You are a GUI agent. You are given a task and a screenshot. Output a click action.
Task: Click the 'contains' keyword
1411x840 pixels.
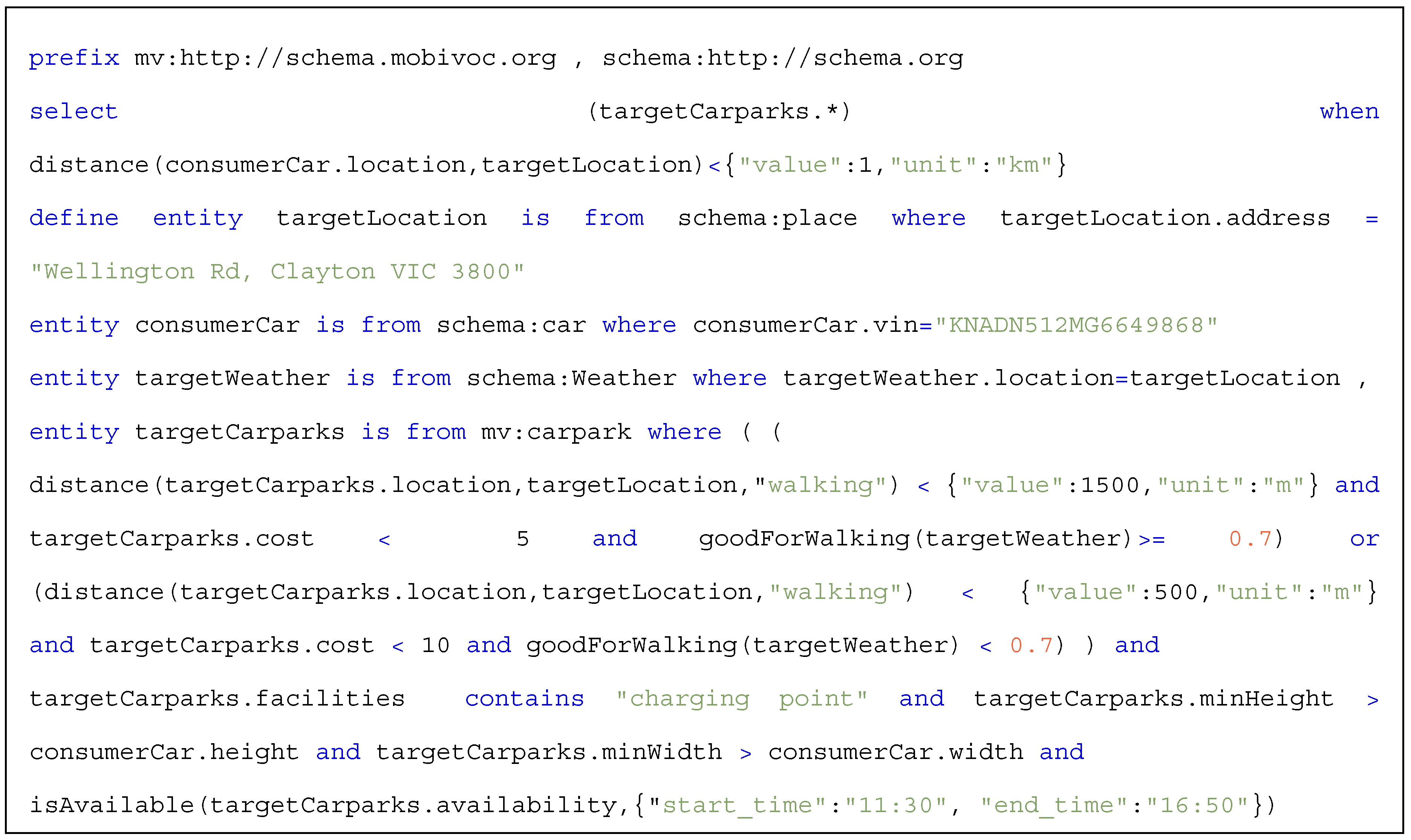(524, 699)
